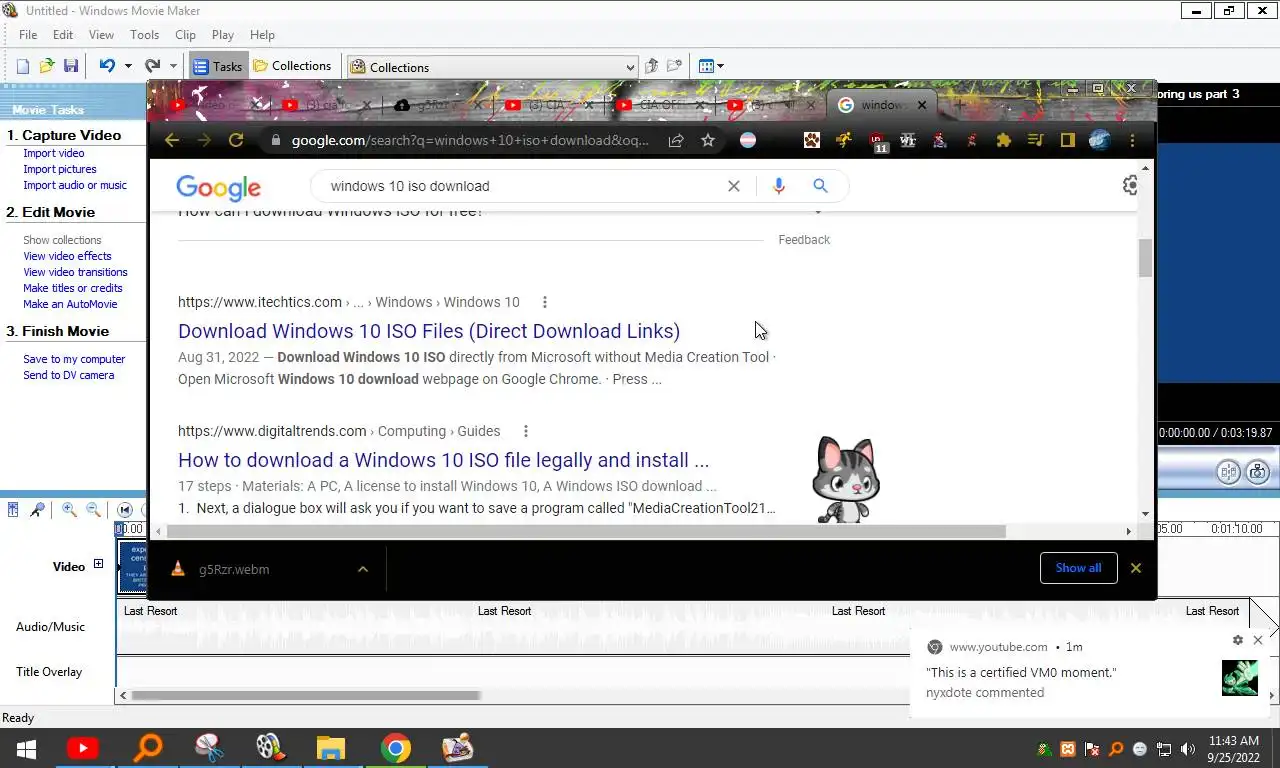Click Import video link
The image size is (1280, 768).
coord(54,154)
